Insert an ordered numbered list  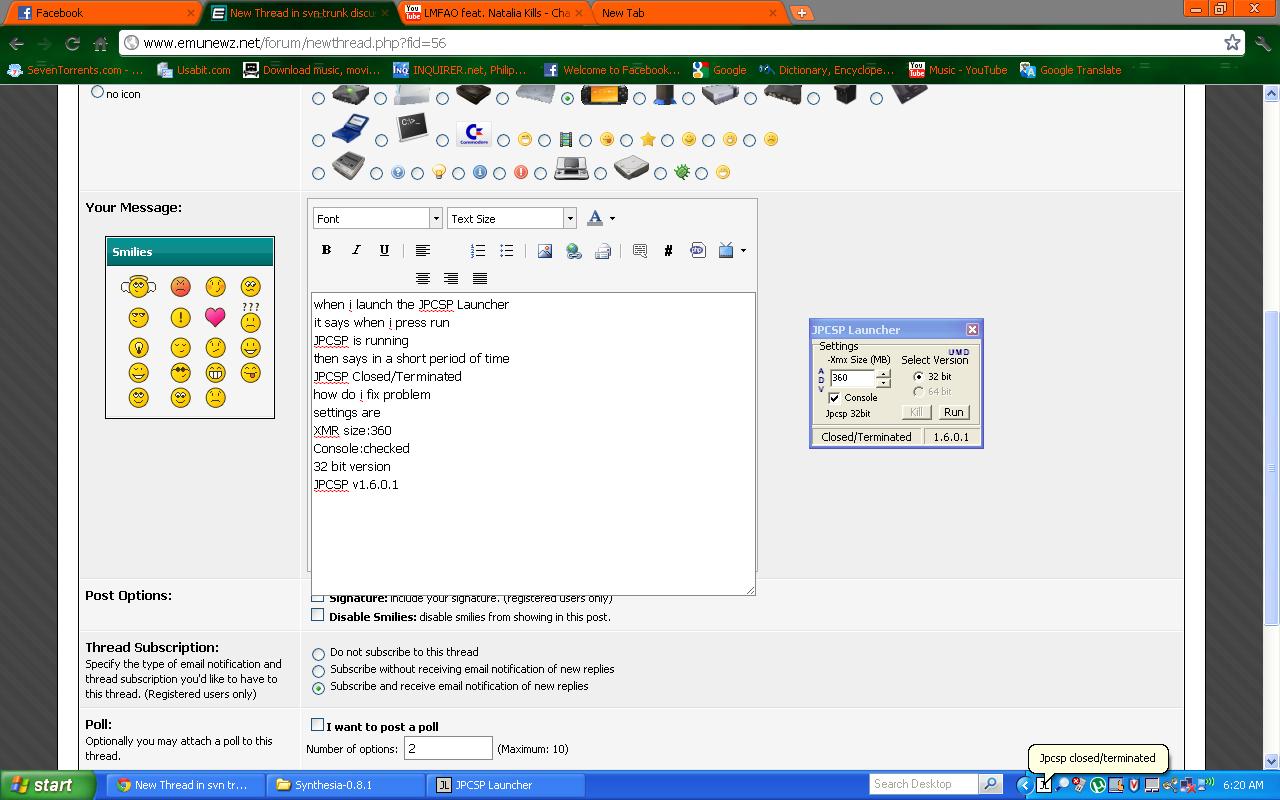(478, 250)
